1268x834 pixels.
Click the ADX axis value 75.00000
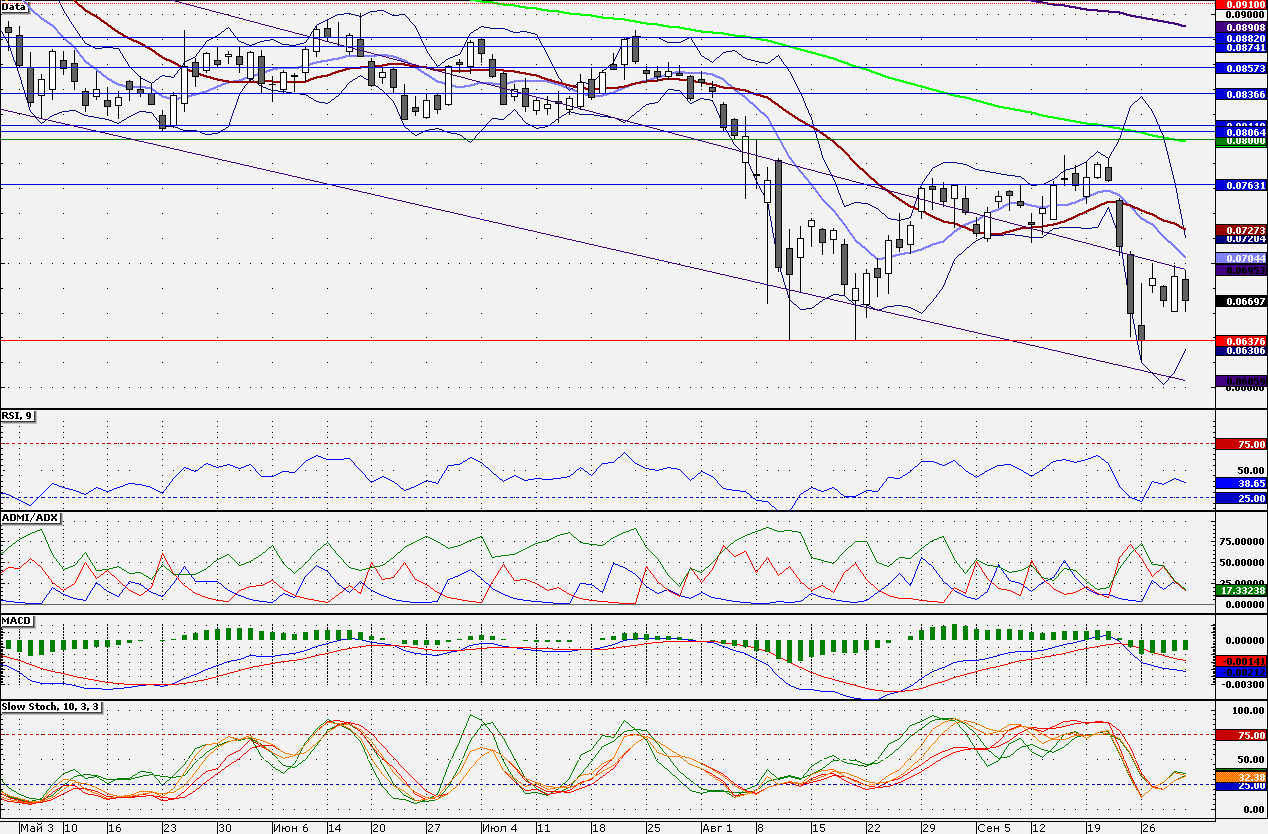pyautogui.click(x=1244, y=542)
